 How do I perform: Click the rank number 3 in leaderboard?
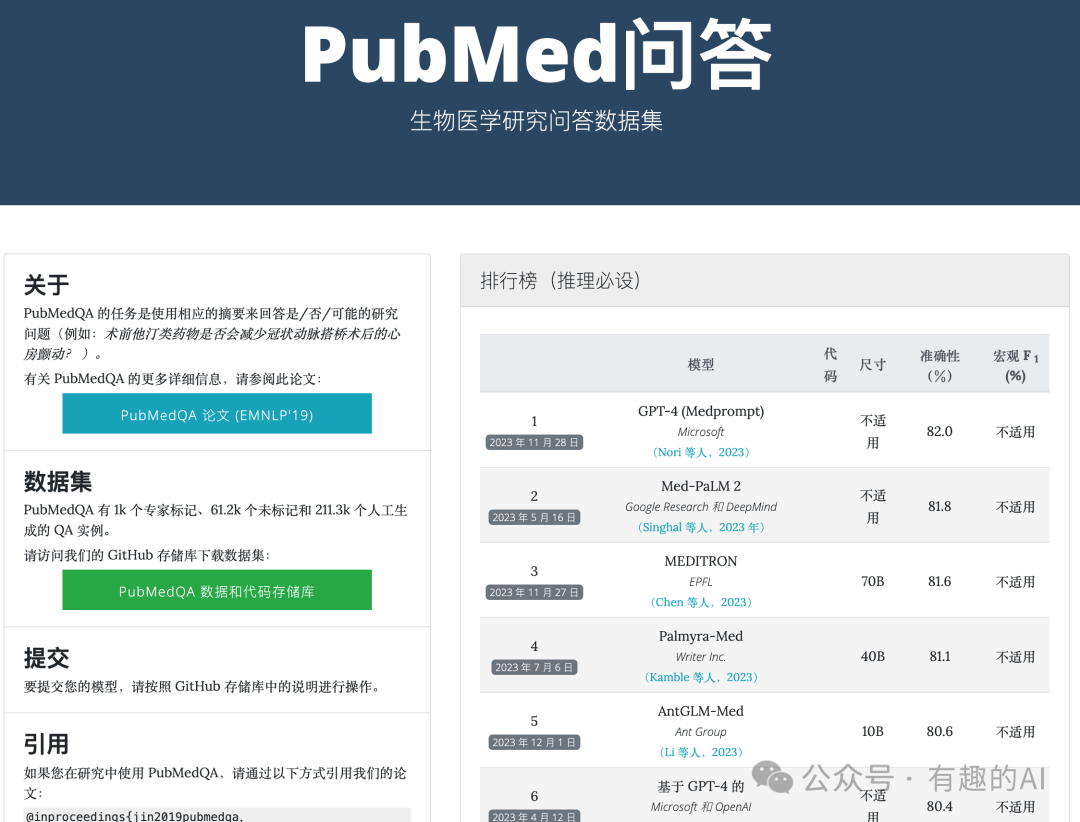[x=534, y=571]
